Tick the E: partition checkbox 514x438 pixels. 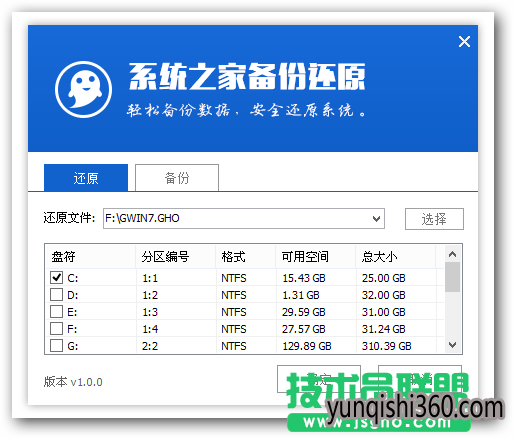tap(56, 312)
